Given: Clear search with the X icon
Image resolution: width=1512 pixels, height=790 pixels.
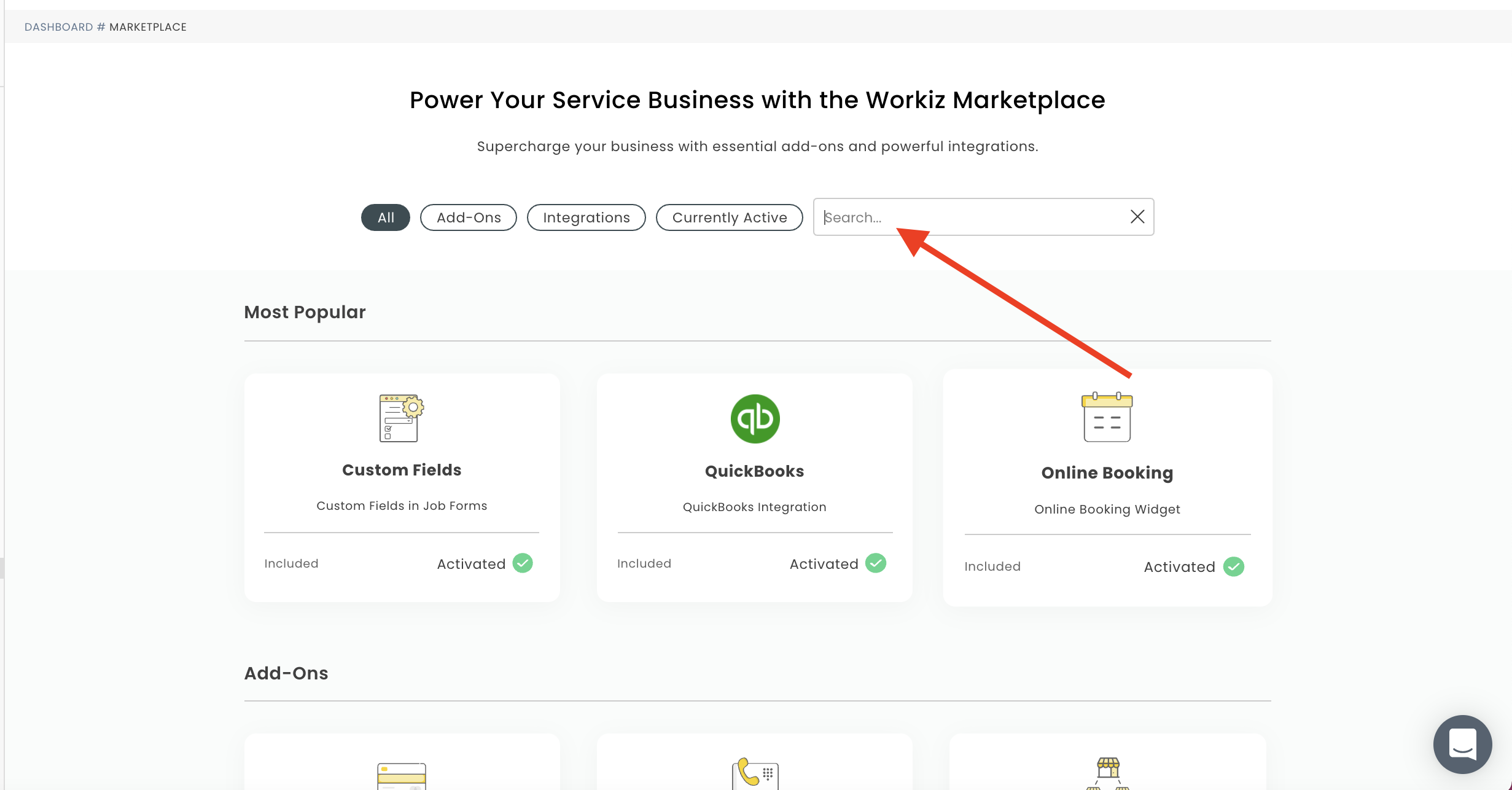Looking at the screenshot, I should point(1137,217).
